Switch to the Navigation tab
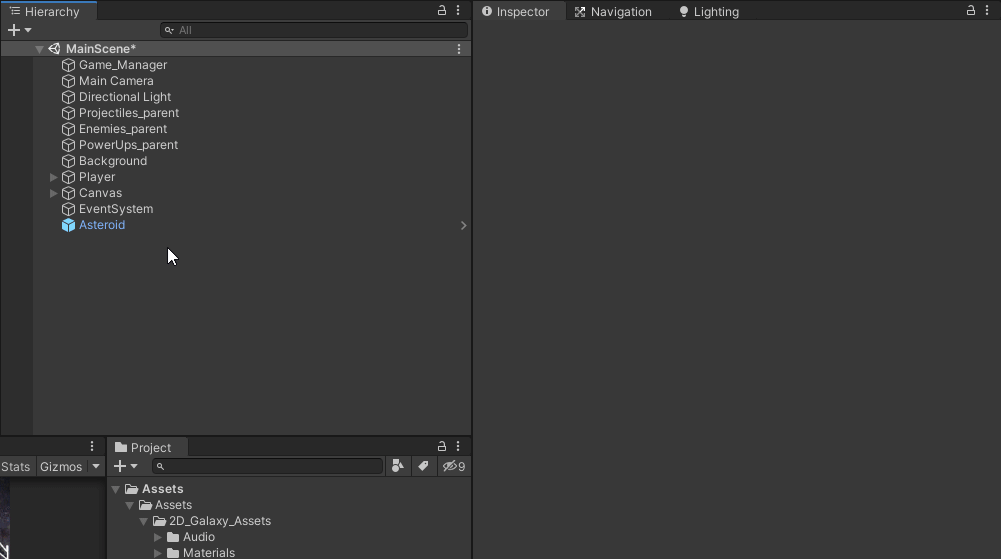Screen dimensions: 1001x559 [x=613, y=11]
